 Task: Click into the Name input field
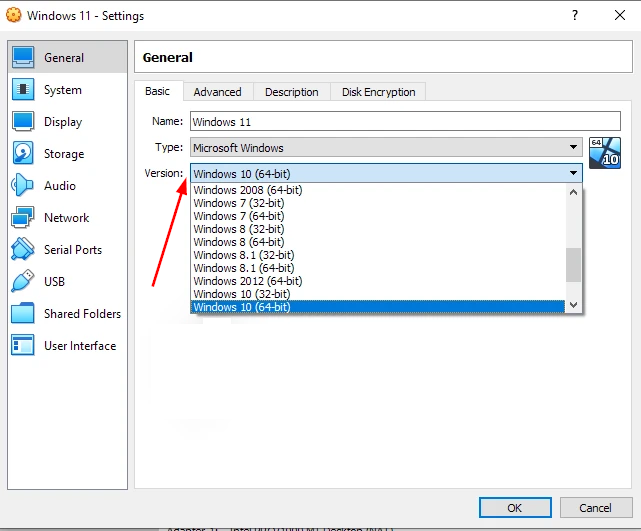coord(405,121)
